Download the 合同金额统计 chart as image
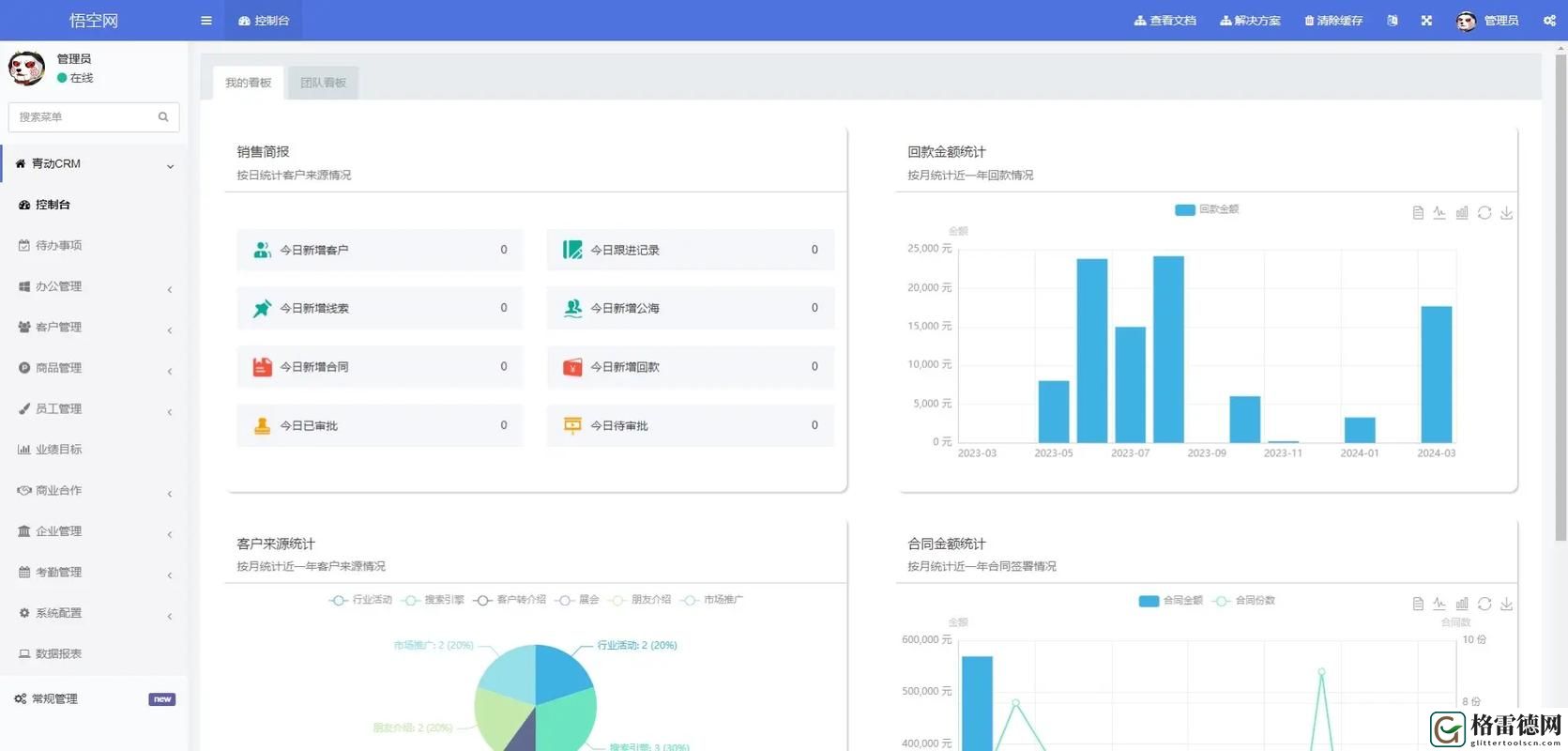 1506,604
